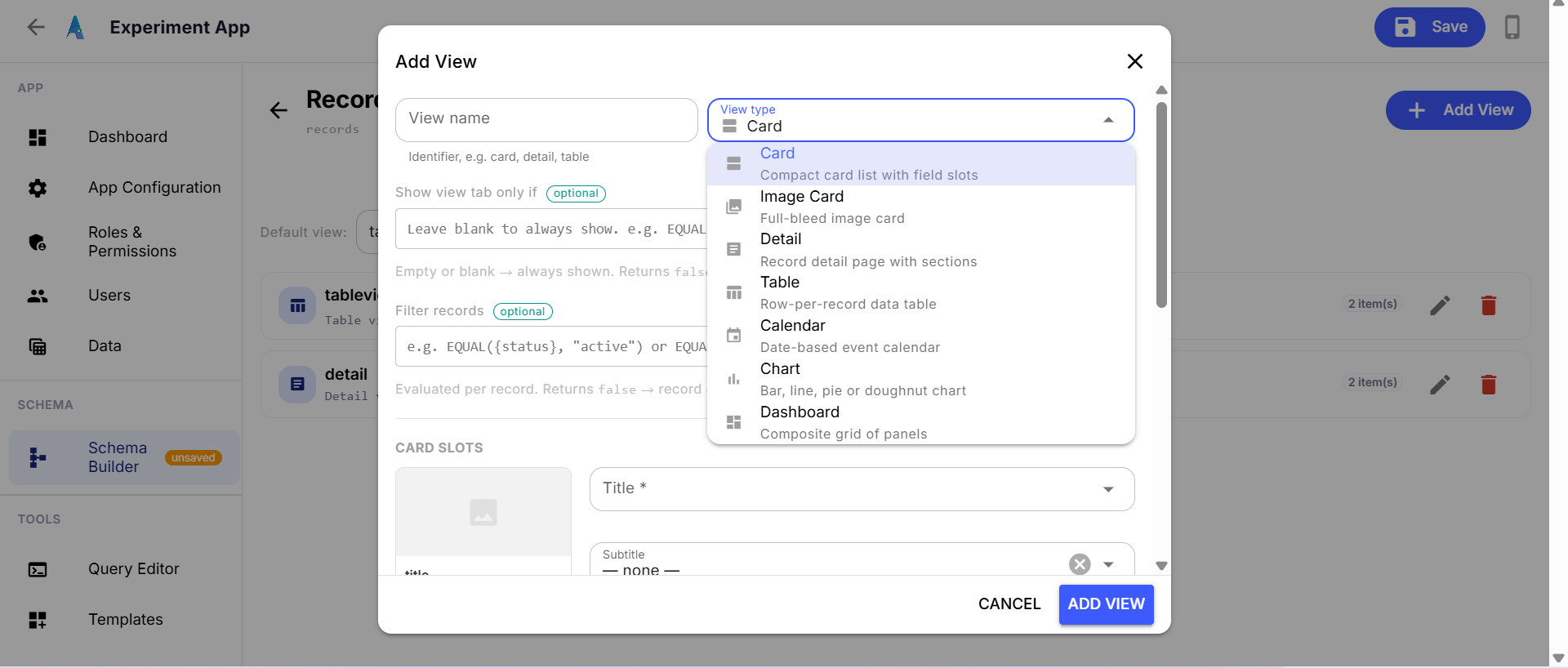Click the back arrow beside Experiment App
Image resolution: width=1568 pixels, height=668 pixels.
coord(36,27)
